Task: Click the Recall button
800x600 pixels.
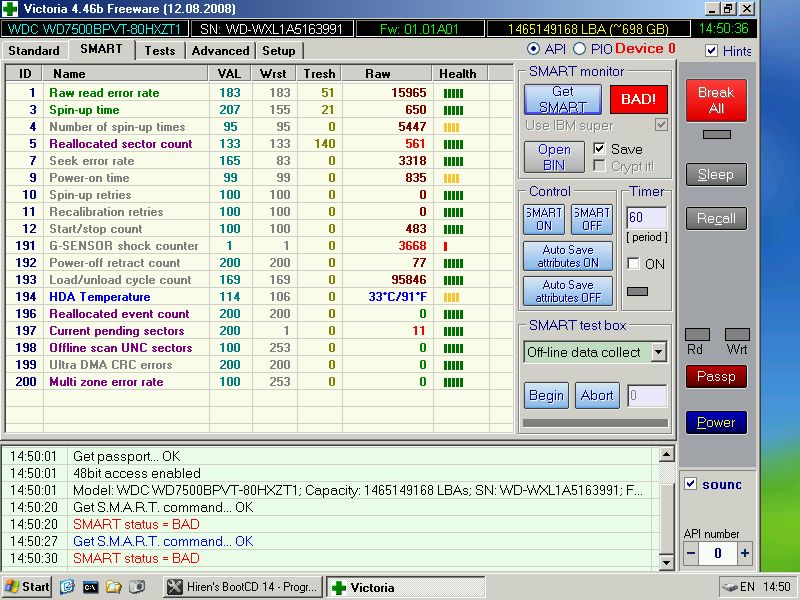Action: tap(716, 218)
